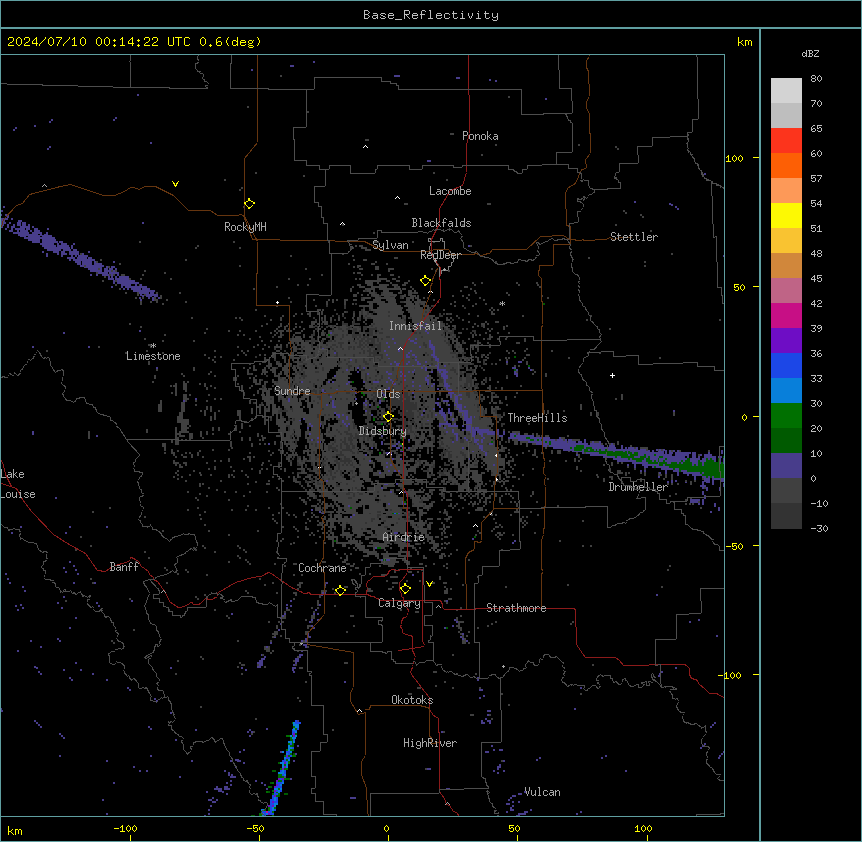
Task: Click the ThreeHills label
Action: [537, 418]
